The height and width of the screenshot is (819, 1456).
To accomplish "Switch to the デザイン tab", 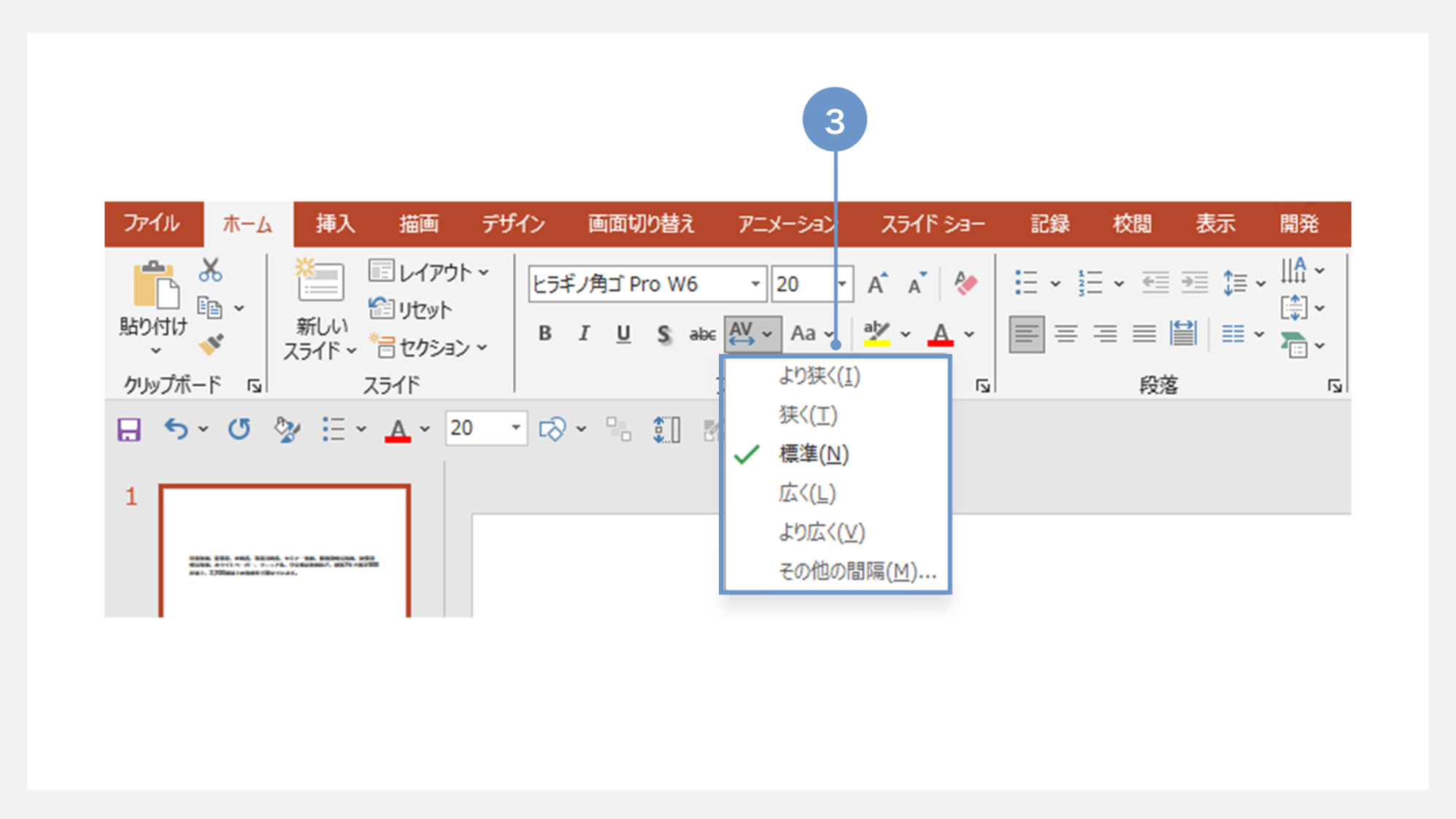I will point(513,224).
